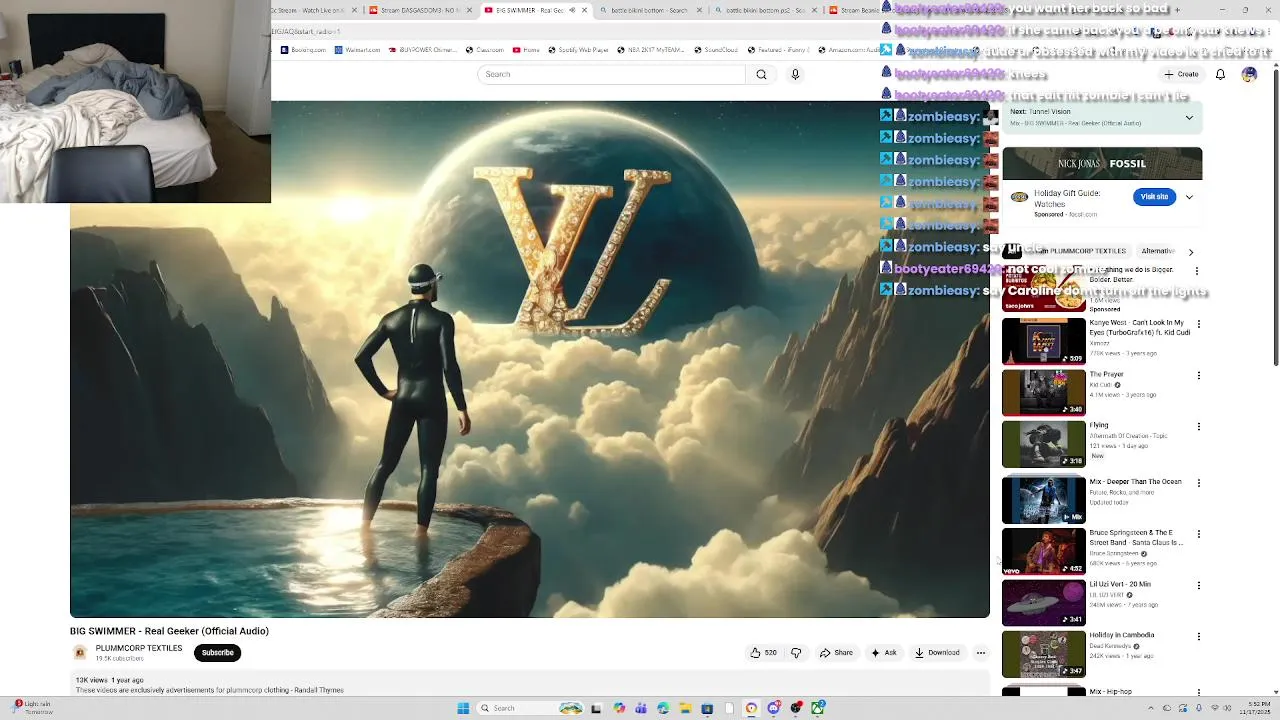The image size is (1280, 720).
Task: Click the PLUMMCORP TEXTILES channel avatar
Action: (80, 652)
